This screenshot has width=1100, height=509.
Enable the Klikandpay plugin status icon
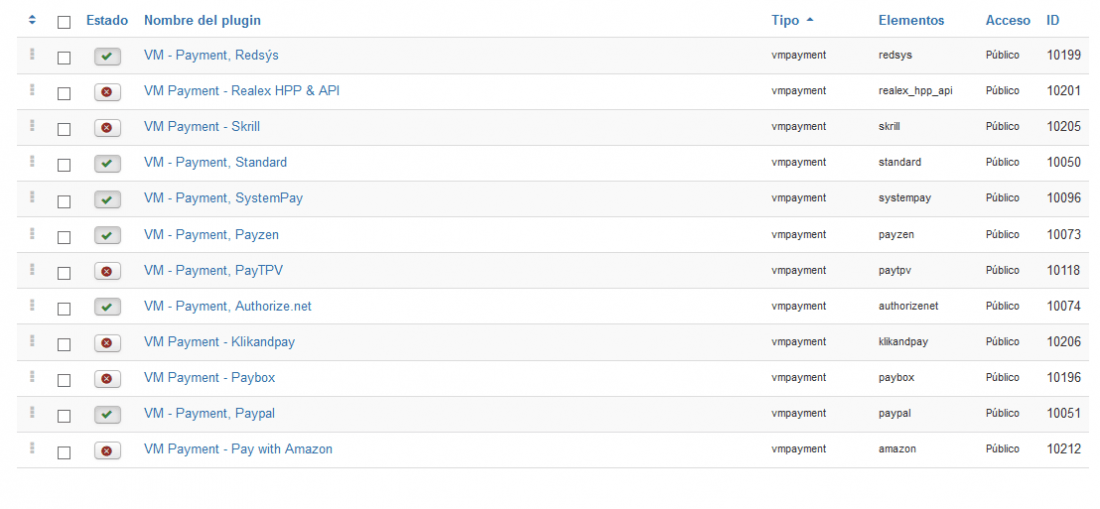[x=107, y=343]
